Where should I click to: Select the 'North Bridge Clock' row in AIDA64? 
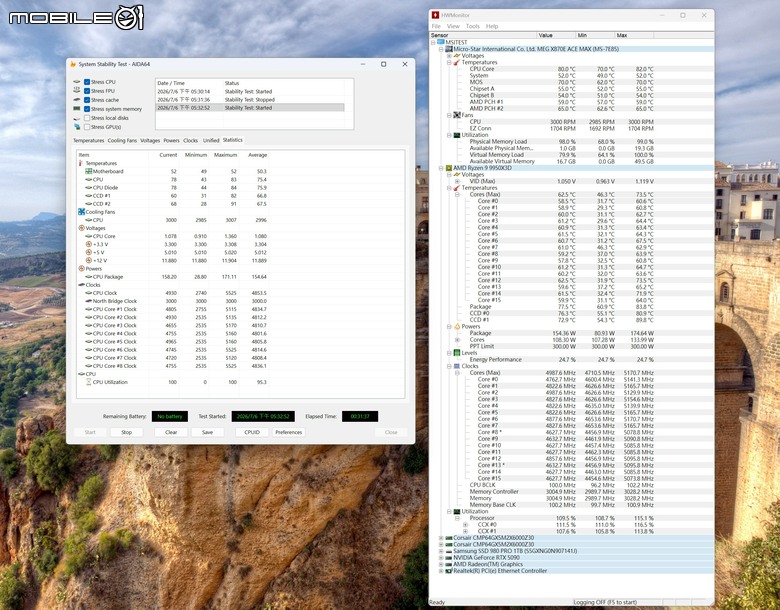click(173, 301)
